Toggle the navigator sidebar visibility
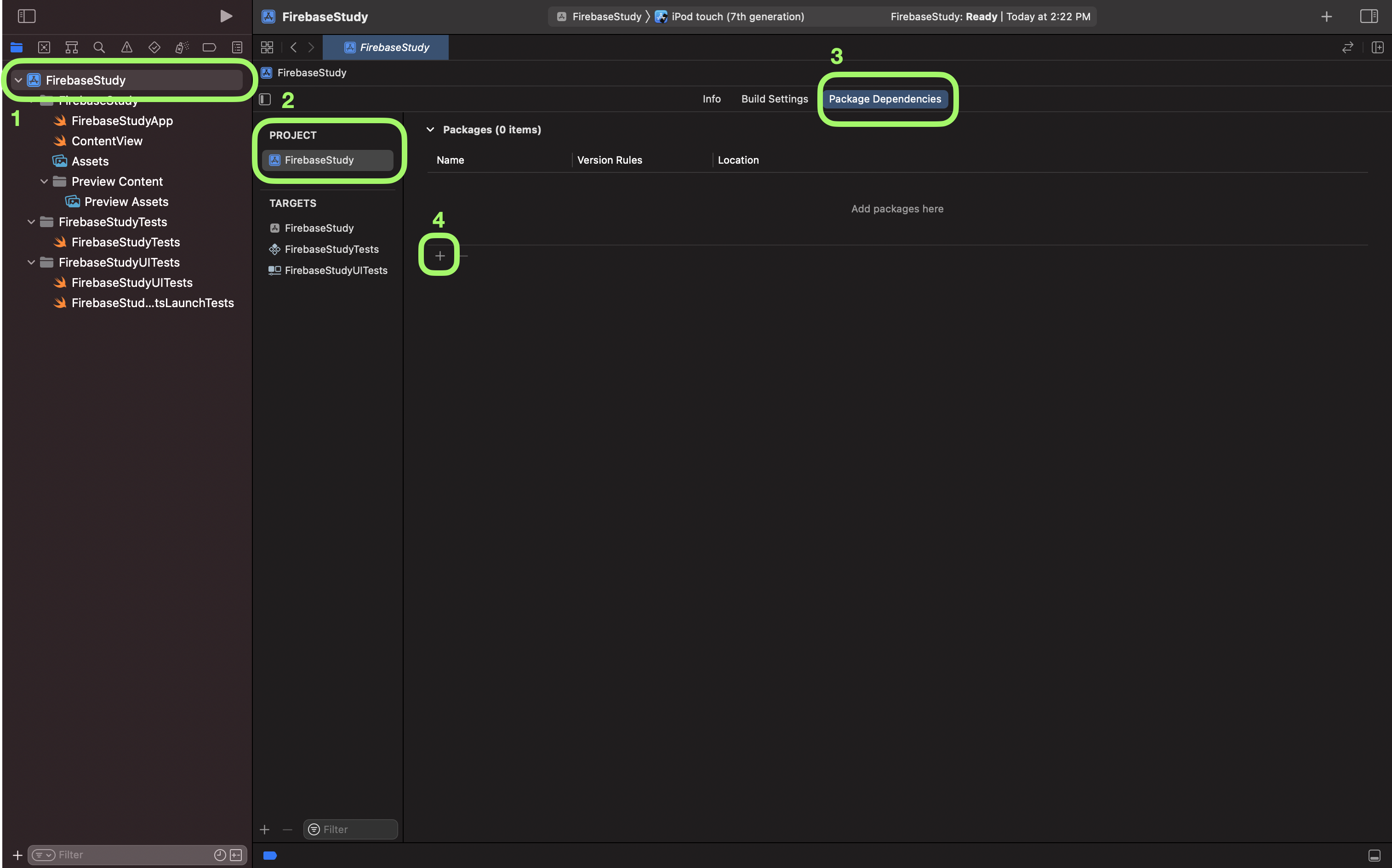1392x868 pixels. pyautogui.click(x=26, y=16)
